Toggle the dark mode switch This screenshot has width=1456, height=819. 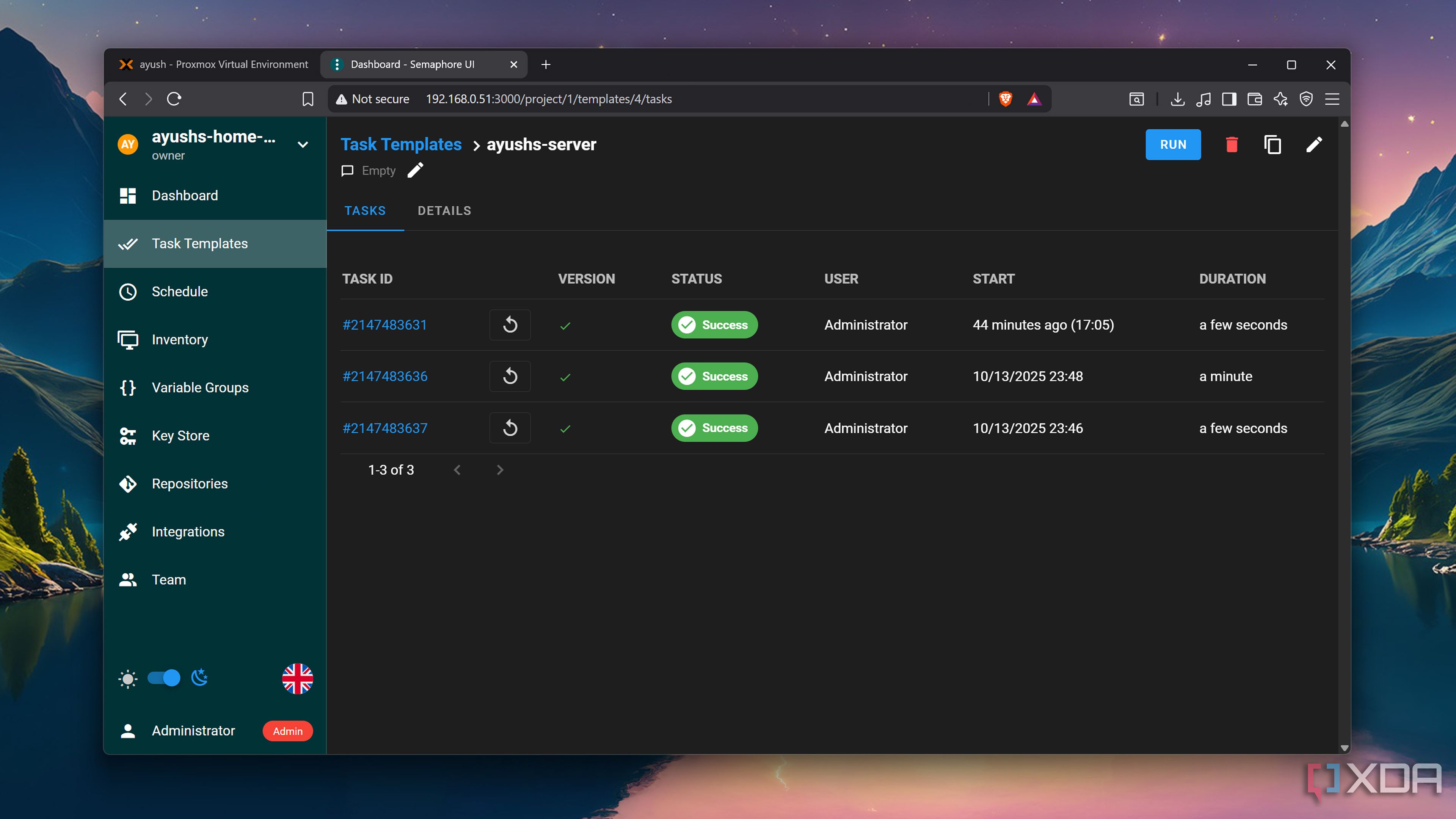pos(163,678)
